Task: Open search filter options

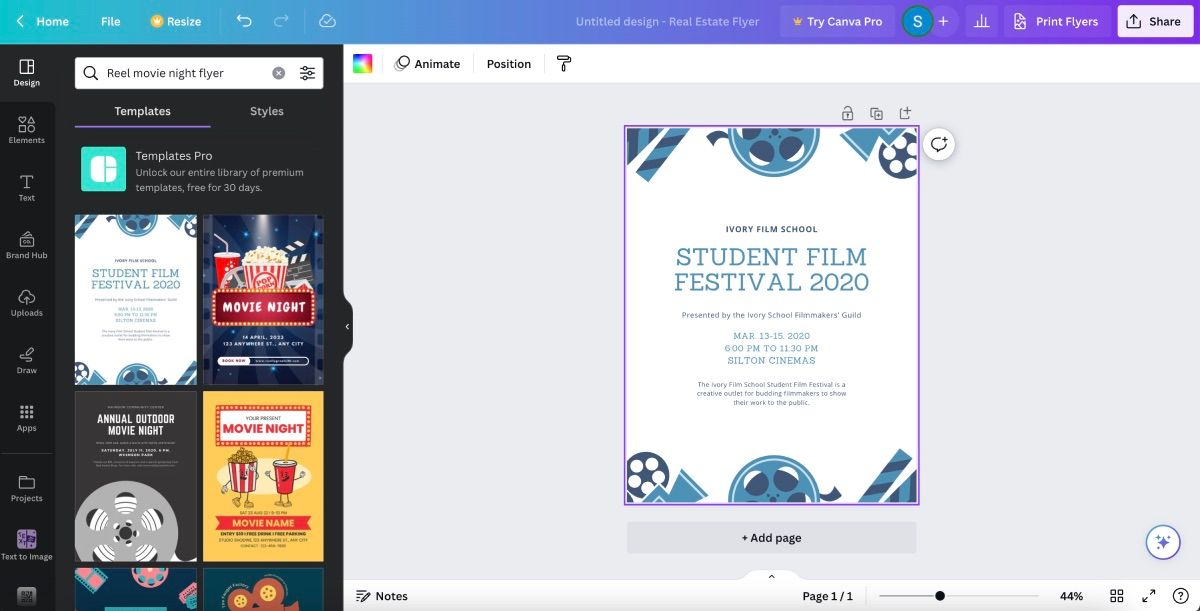Action: (308, 72)
